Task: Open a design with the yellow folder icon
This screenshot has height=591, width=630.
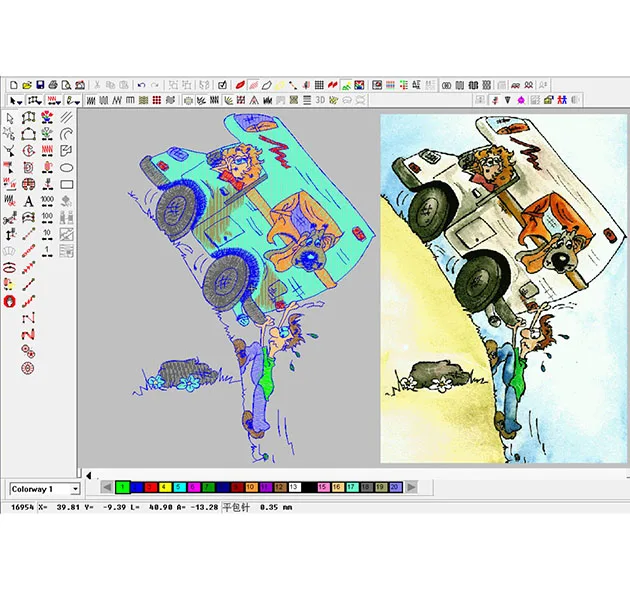Action: click(x=27, y=85)
